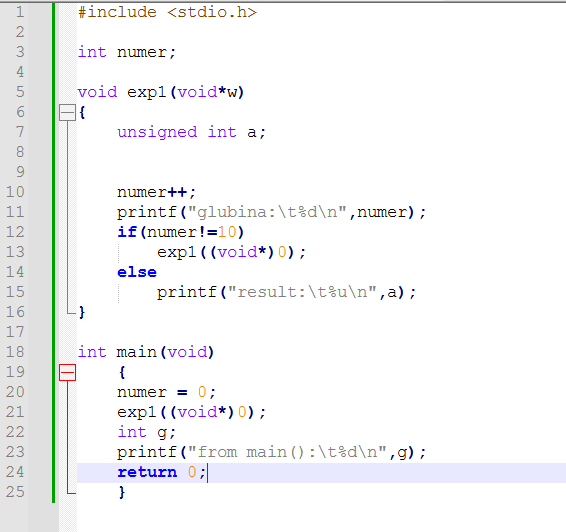Click the recursive exp1((void*)0) call on line 13
566x532 pixels.
coord(231,252)
